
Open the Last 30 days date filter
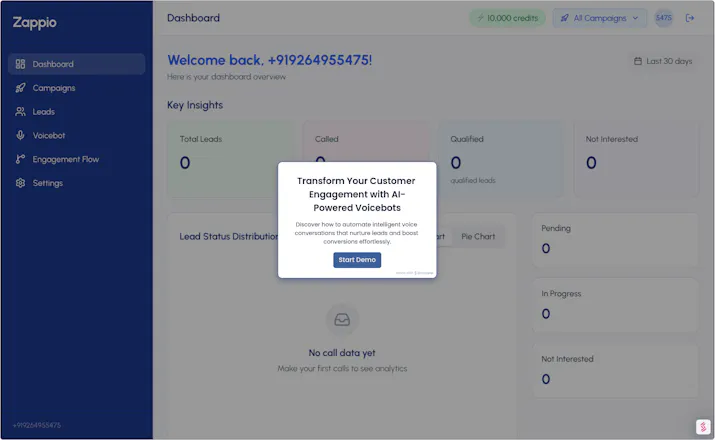(663, 61)
